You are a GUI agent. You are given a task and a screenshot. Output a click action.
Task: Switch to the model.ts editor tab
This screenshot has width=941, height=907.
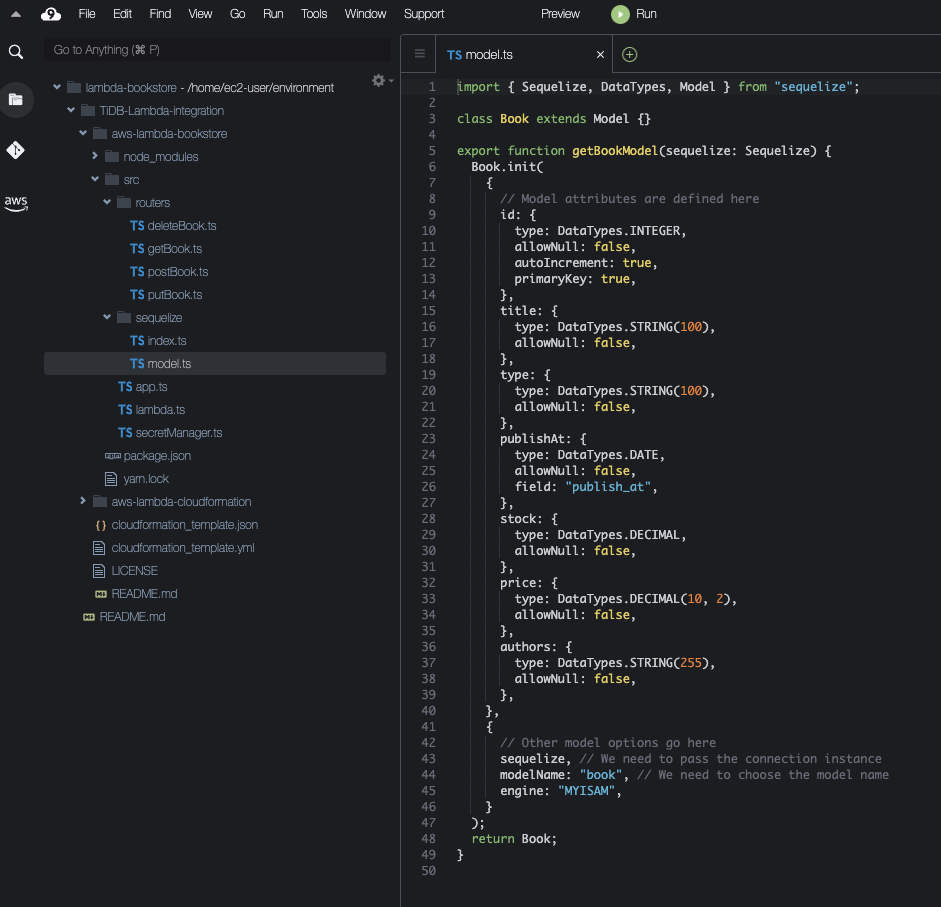523,55
